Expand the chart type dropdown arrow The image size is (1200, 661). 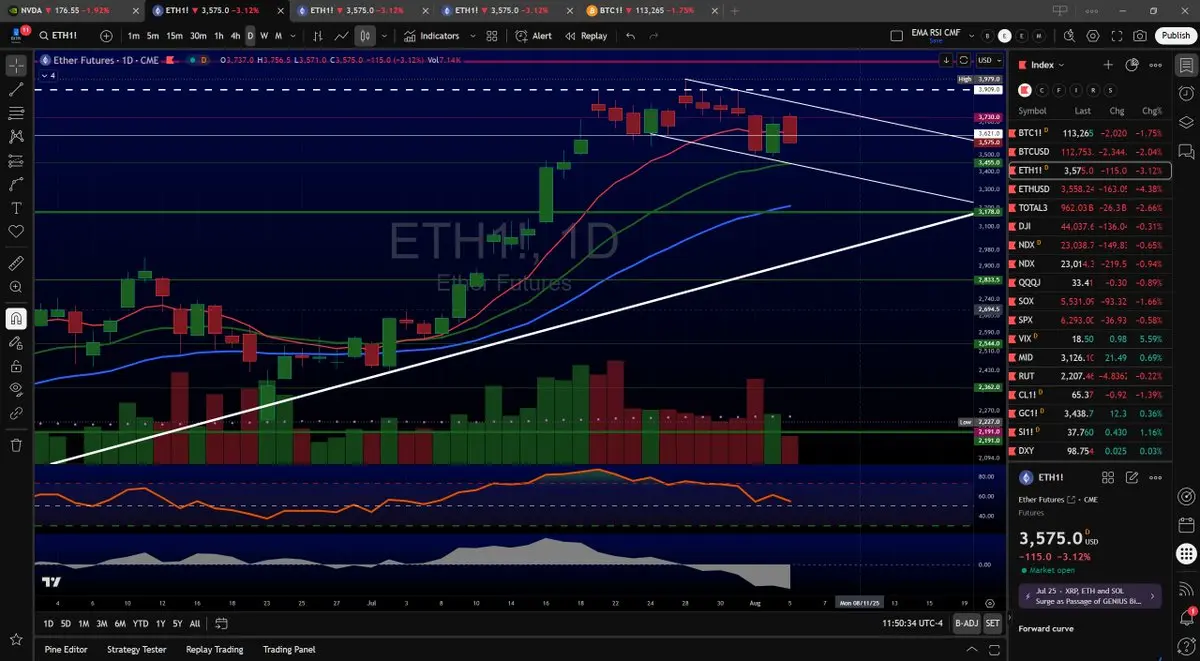[385, 36]
